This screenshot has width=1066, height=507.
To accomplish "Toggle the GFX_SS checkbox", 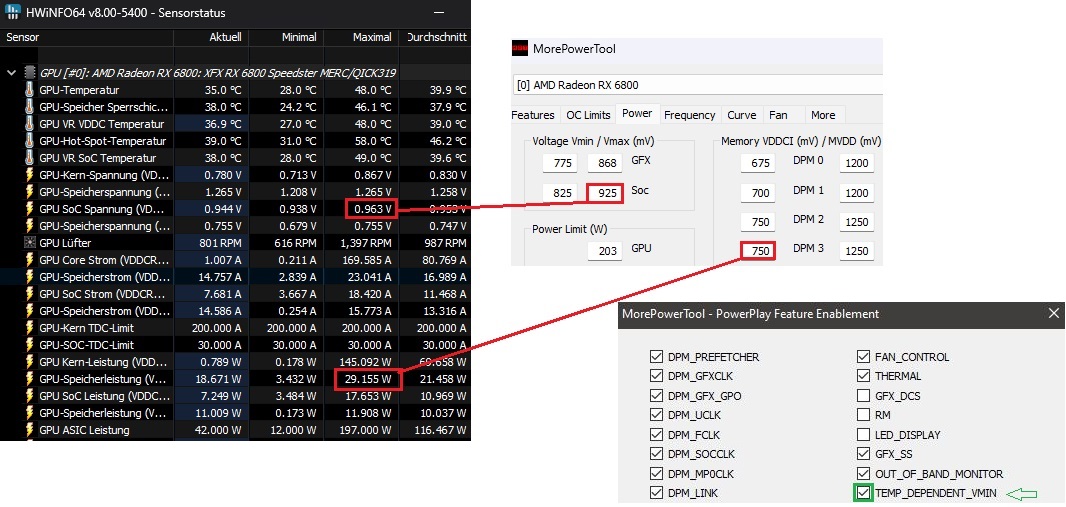I will tap(863, 454).
